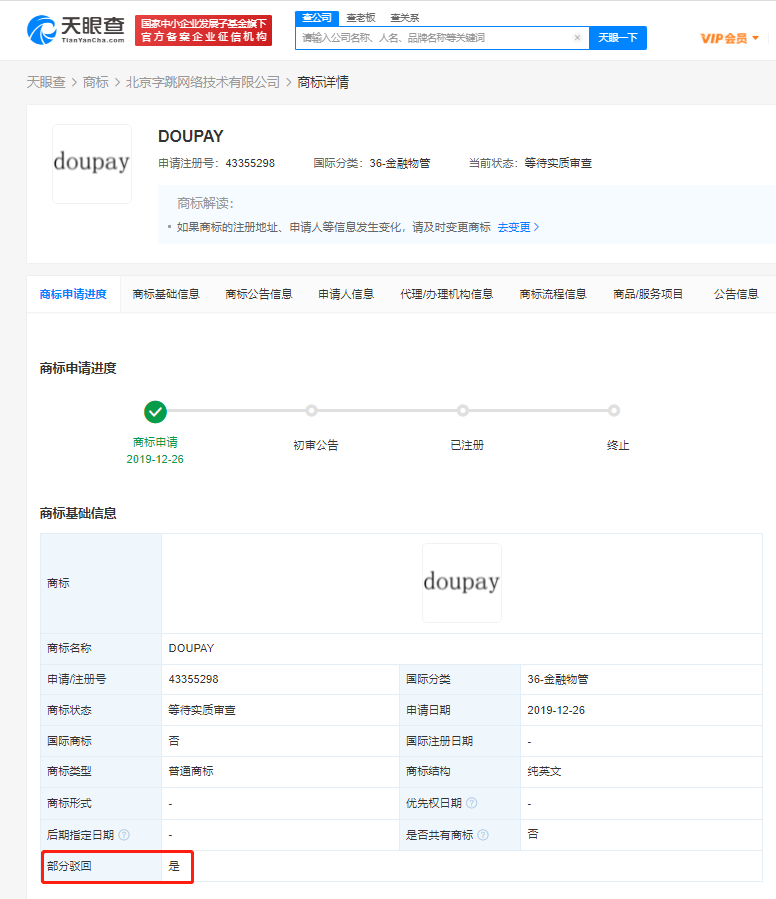
Task: Select the 商标申请进度 tab
Action: 73,294
